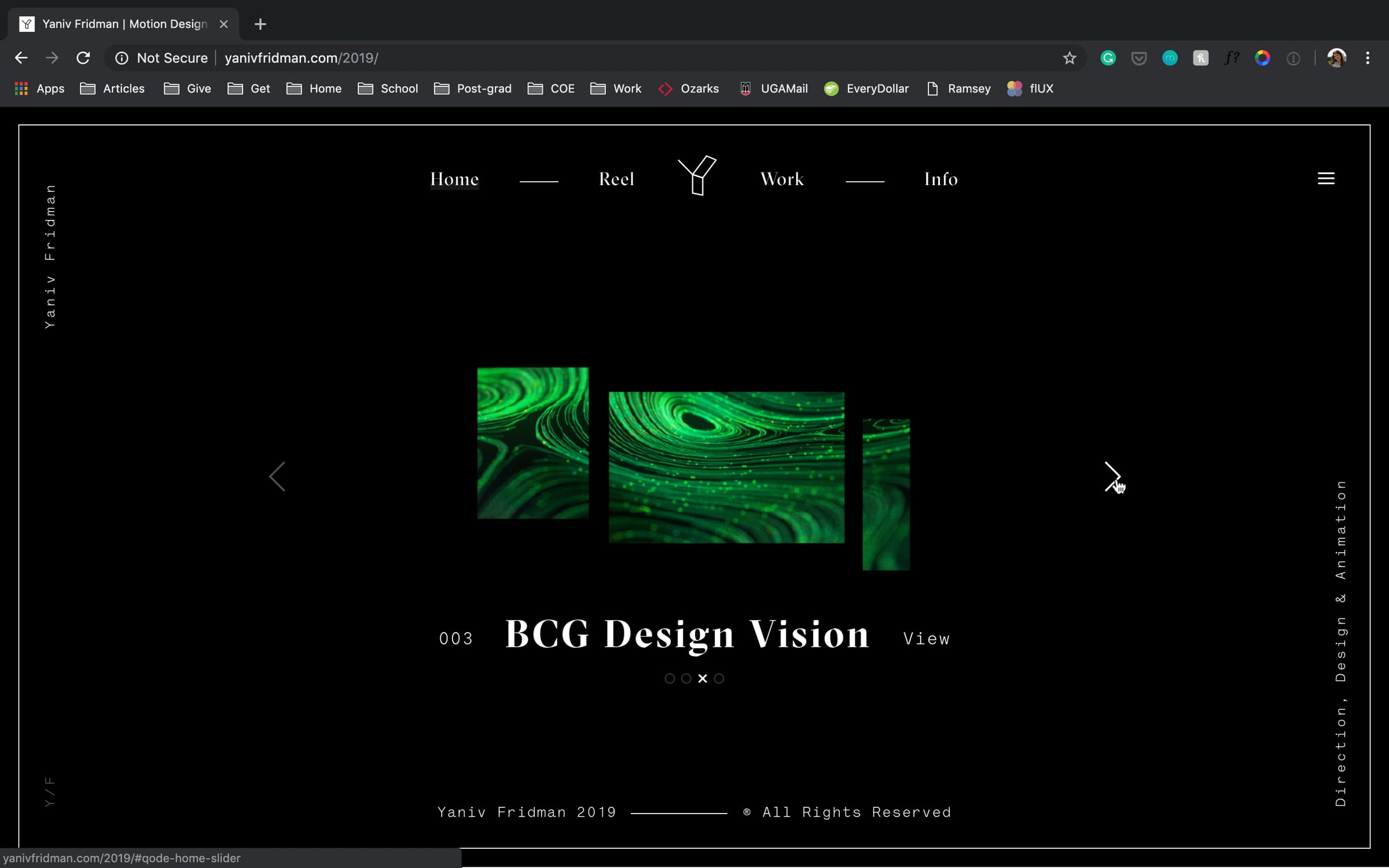
Task: Click the vertical 'Direction, Design & Animation' text
Action: tap(1340, 643)
